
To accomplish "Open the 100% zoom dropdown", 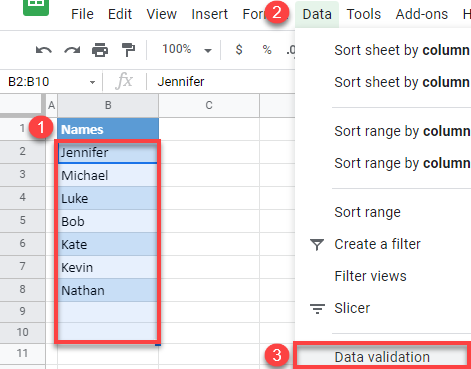I will point(187,50).
